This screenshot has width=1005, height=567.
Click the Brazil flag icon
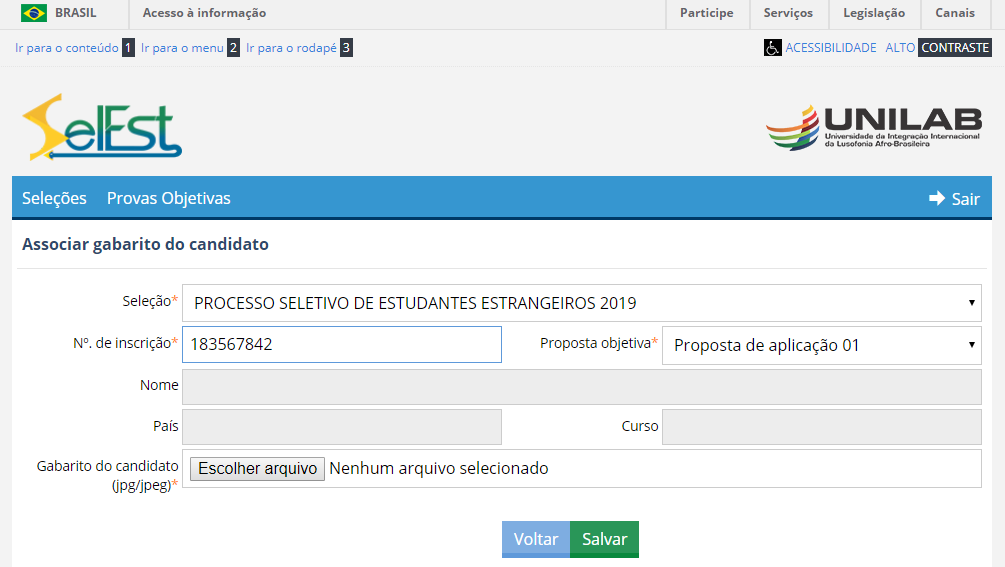pyautogui.click(x=33, y=13)
